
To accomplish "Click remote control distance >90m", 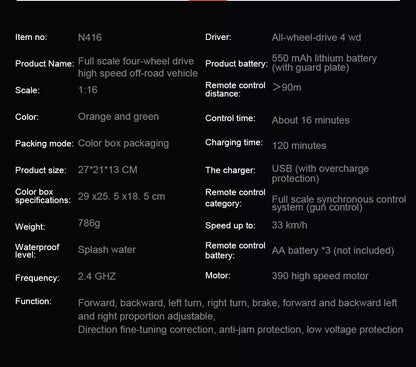I will tap(286, 87).
